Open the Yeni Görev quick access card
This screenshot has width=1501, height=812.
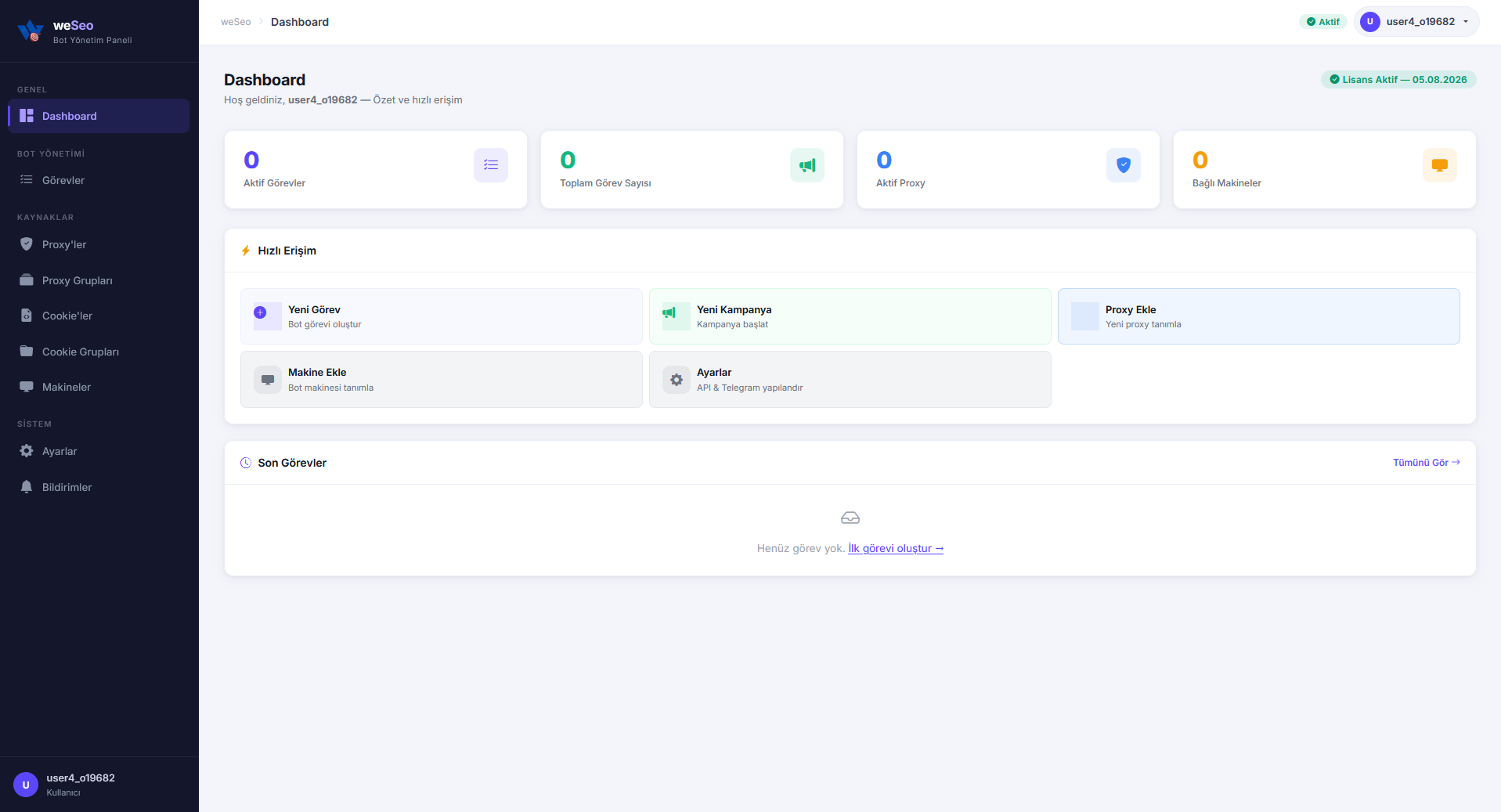tap(442, 316)
